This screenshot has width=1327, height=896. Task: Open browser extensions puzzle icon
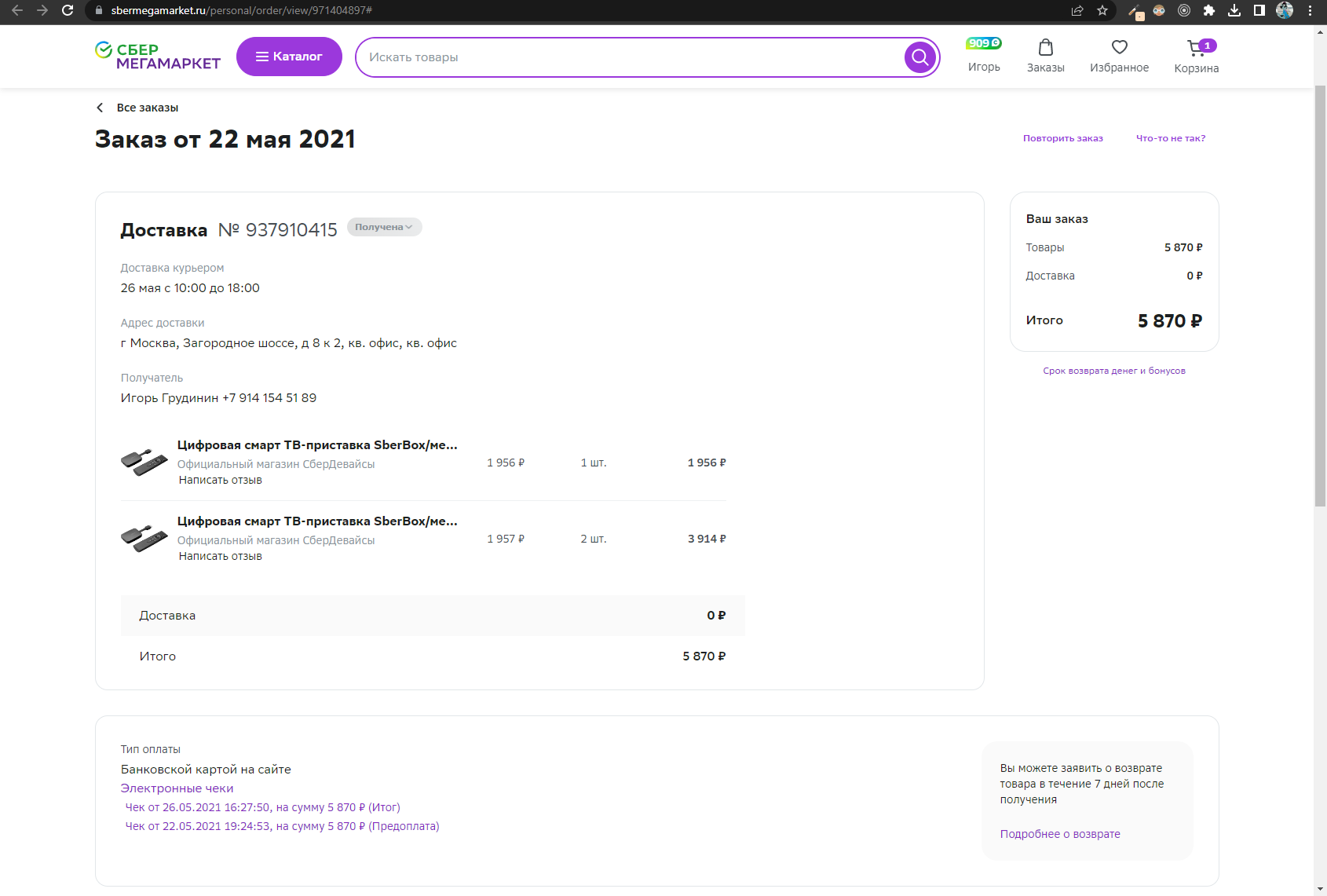1209,10
